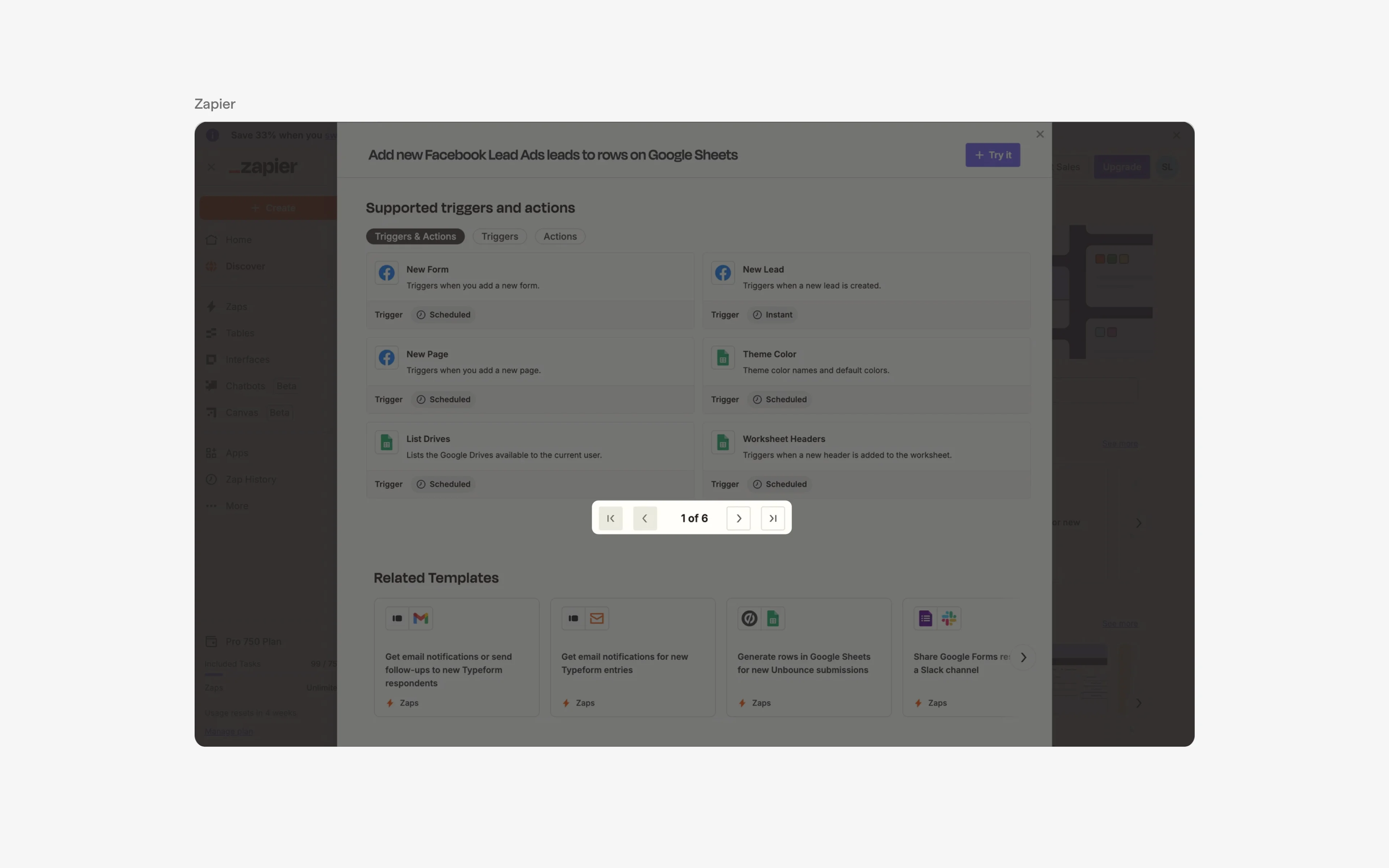
Task: Click the Interfaces sidebar icon
Action: click(x=211, y=359)
